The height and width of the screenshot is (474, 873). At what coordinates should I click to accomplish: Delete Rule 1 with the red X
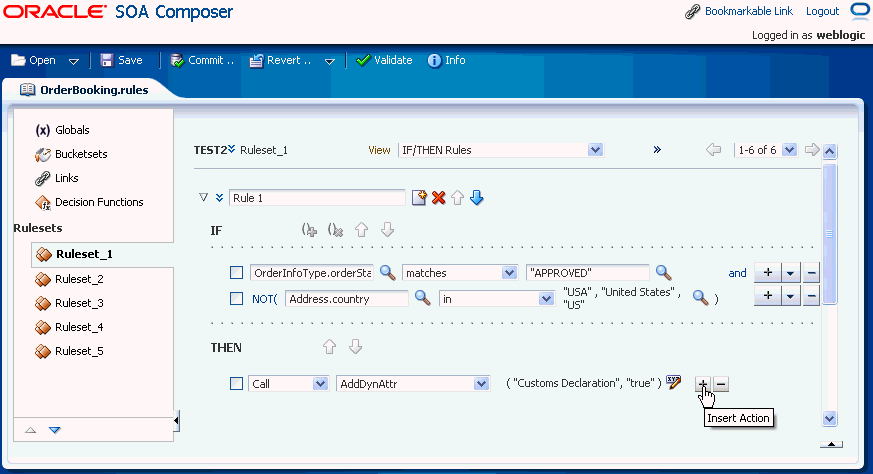pos(439,198)
